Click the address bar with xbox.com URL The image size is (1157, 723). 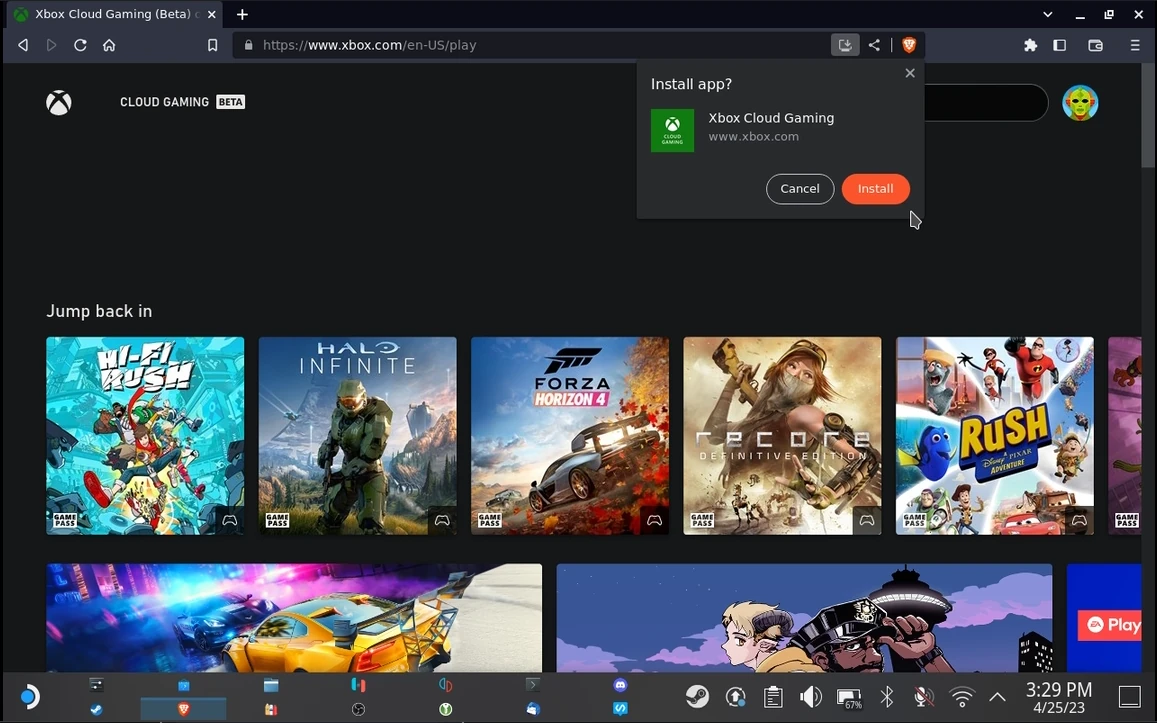click(x=531, y=45)
